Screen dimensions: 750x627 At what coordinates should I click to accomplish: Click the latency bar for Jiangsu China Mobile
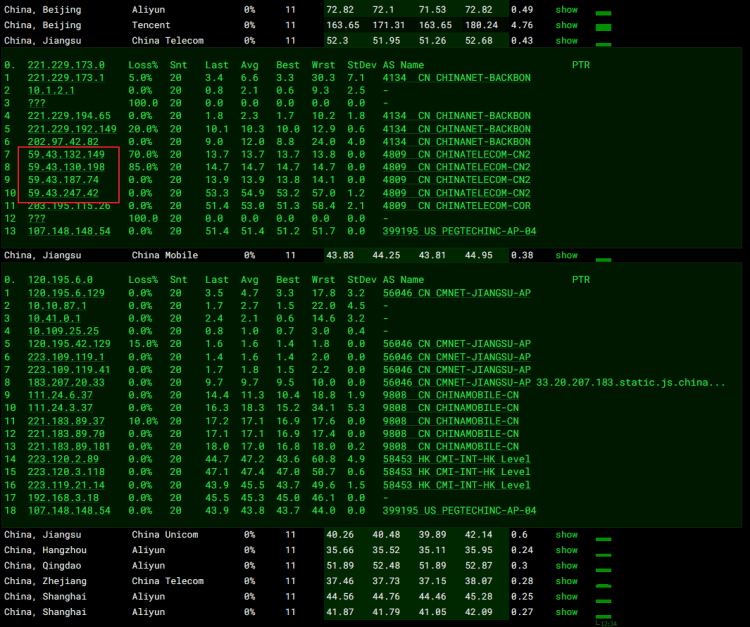[x=603, y=258]
